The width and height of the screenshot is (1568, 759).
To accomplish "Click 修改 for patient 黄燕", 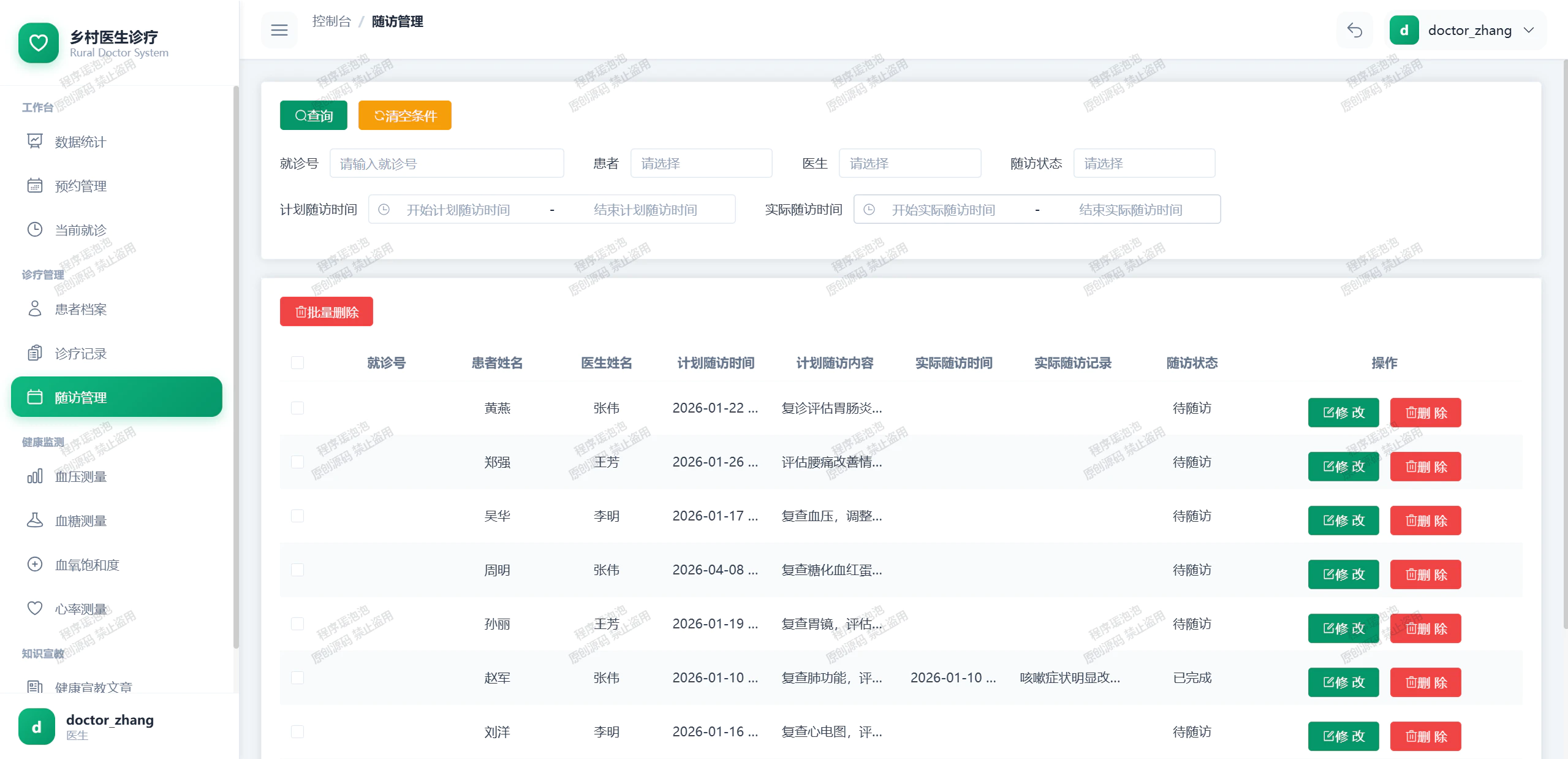I will coord(1343,413).
